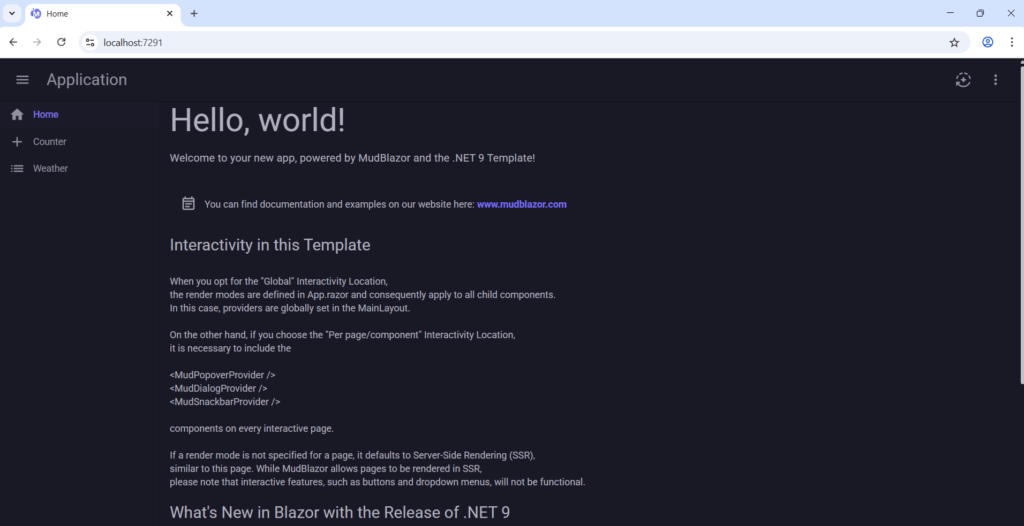This screenshot has width=1024, height=526.
Task: Click the browser forward arrow
Action: pos(37,42)
